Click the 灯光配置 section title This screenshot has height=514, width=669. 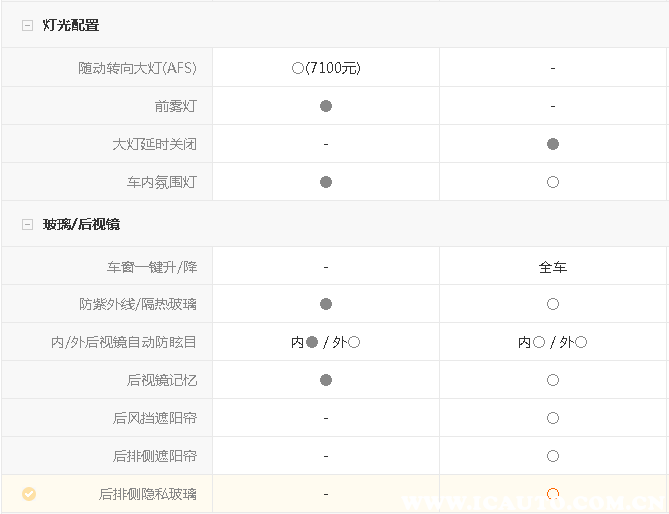pos(71,26)
